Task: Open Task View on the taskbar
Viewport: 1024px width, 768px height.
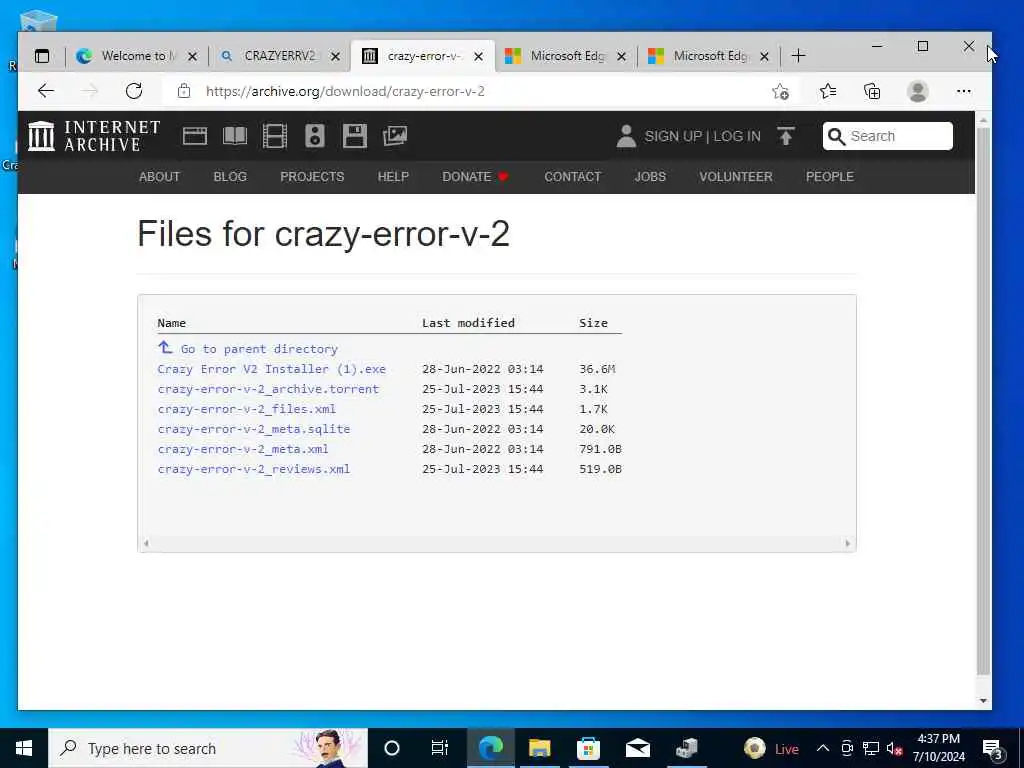Action: pos(440,748)
